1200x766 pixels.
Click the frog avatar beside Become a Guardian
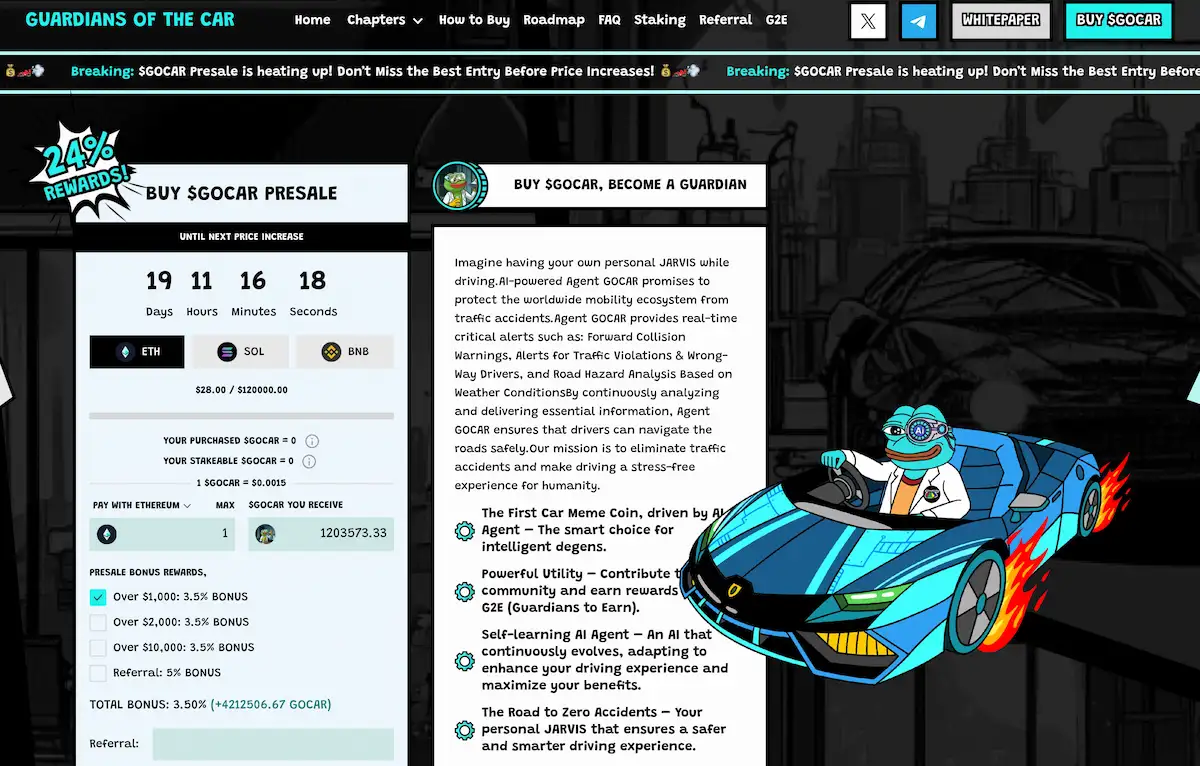coord(461,185)
